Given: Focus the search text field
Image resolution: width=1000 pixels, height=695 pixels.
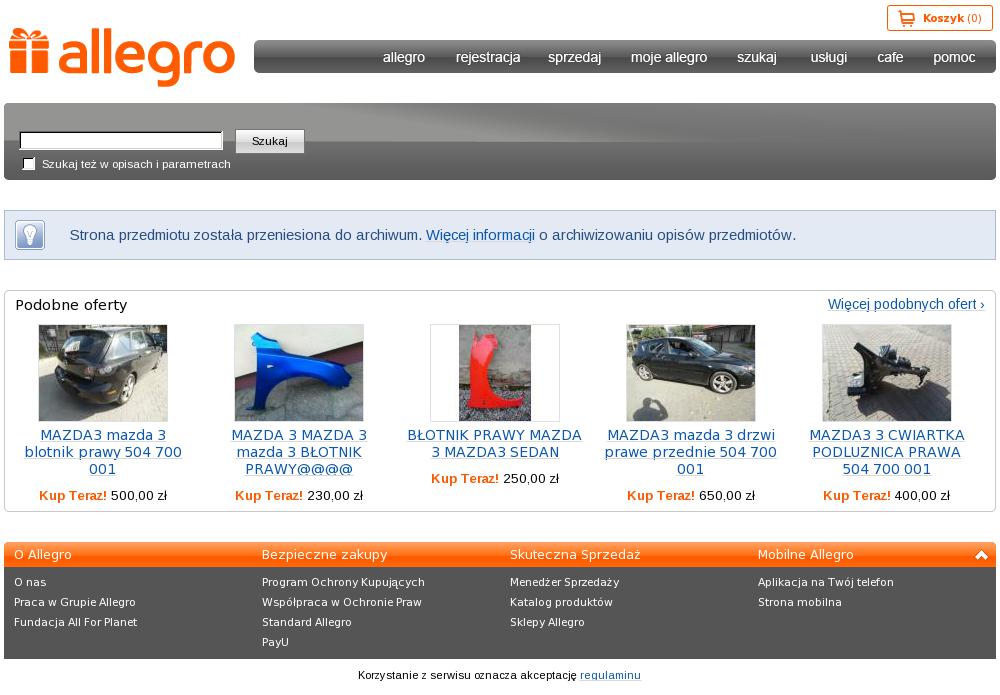Looking at the screenshot, I should point(121,140).
